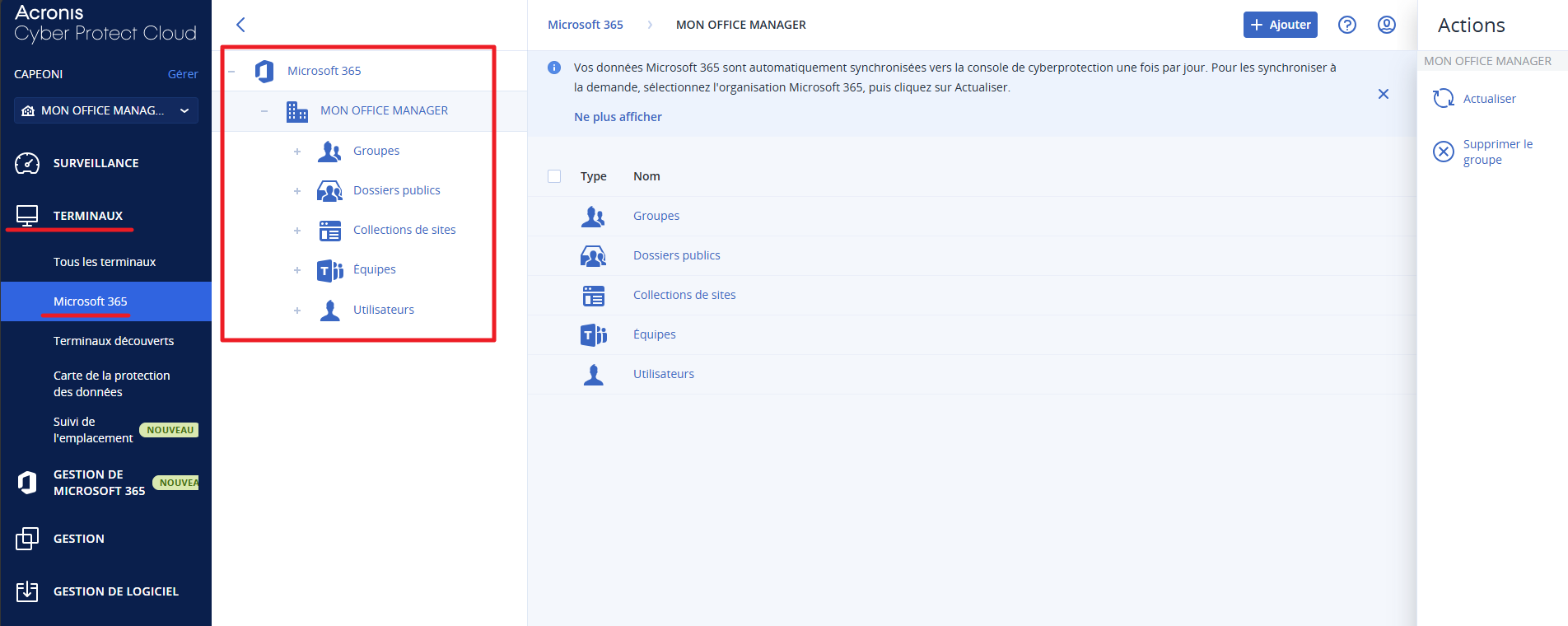The width and height of the screenshot is (1568, 626).
Task: Click the Groupes icon in the tree
Action: click(x=330, y=151)
